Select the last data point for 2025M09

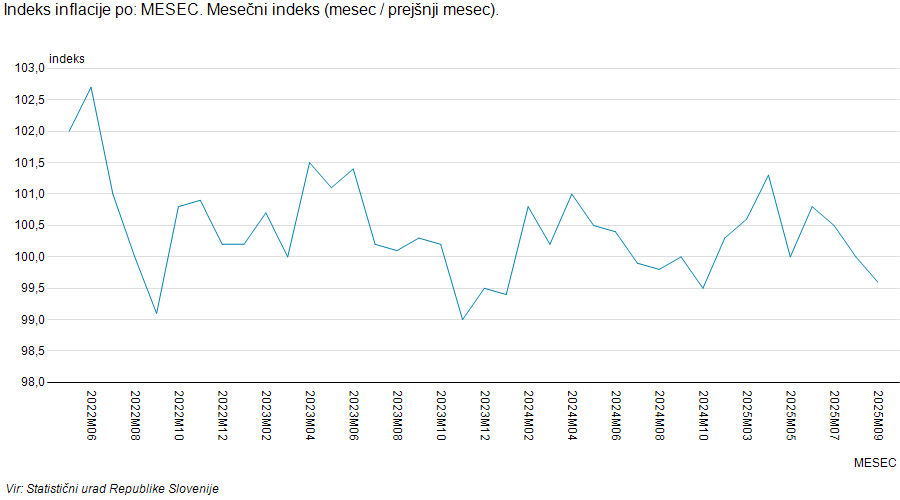(878, 282)
